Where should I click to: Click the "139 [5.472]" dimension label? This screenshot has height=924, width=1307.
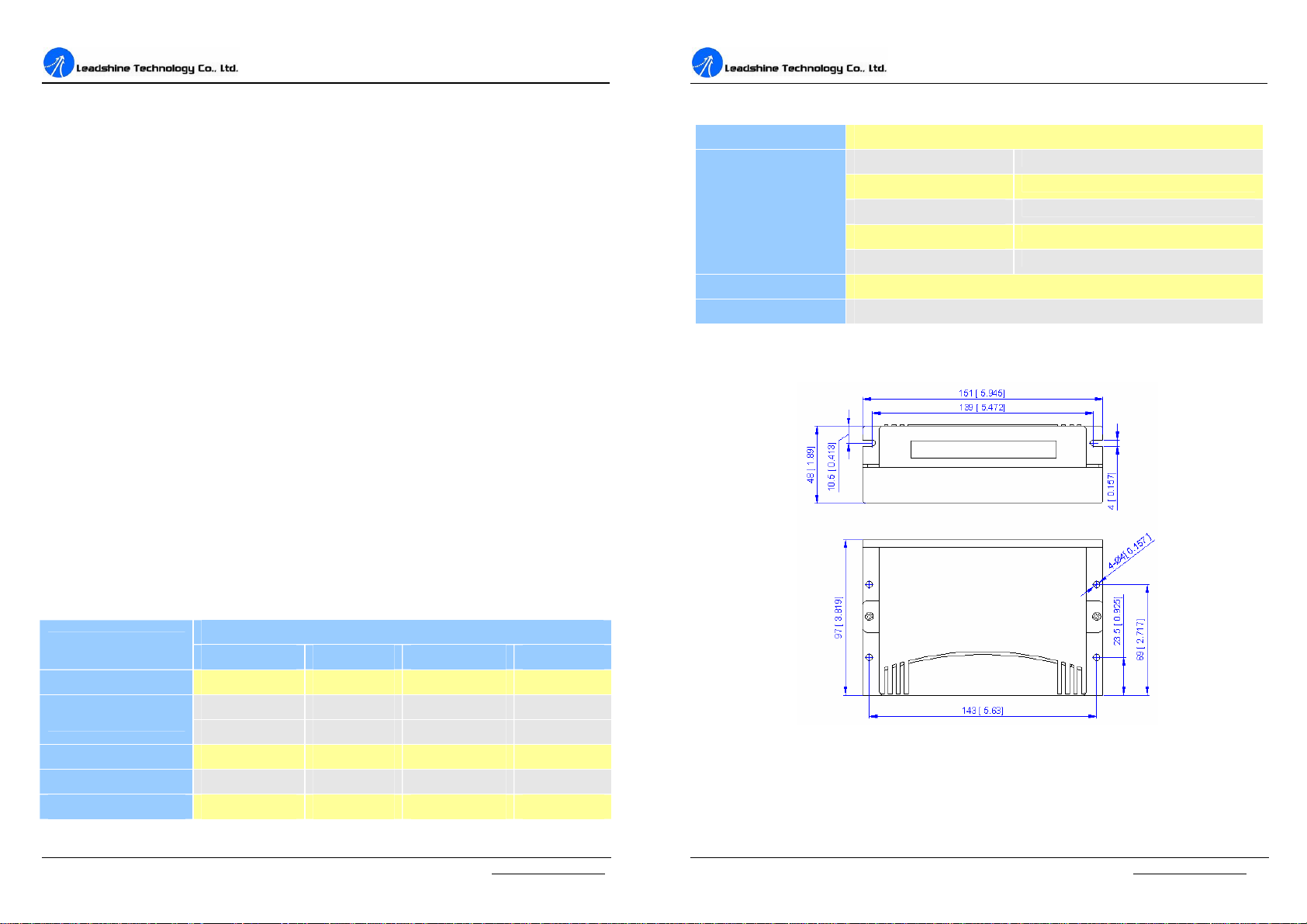[982, 407]
